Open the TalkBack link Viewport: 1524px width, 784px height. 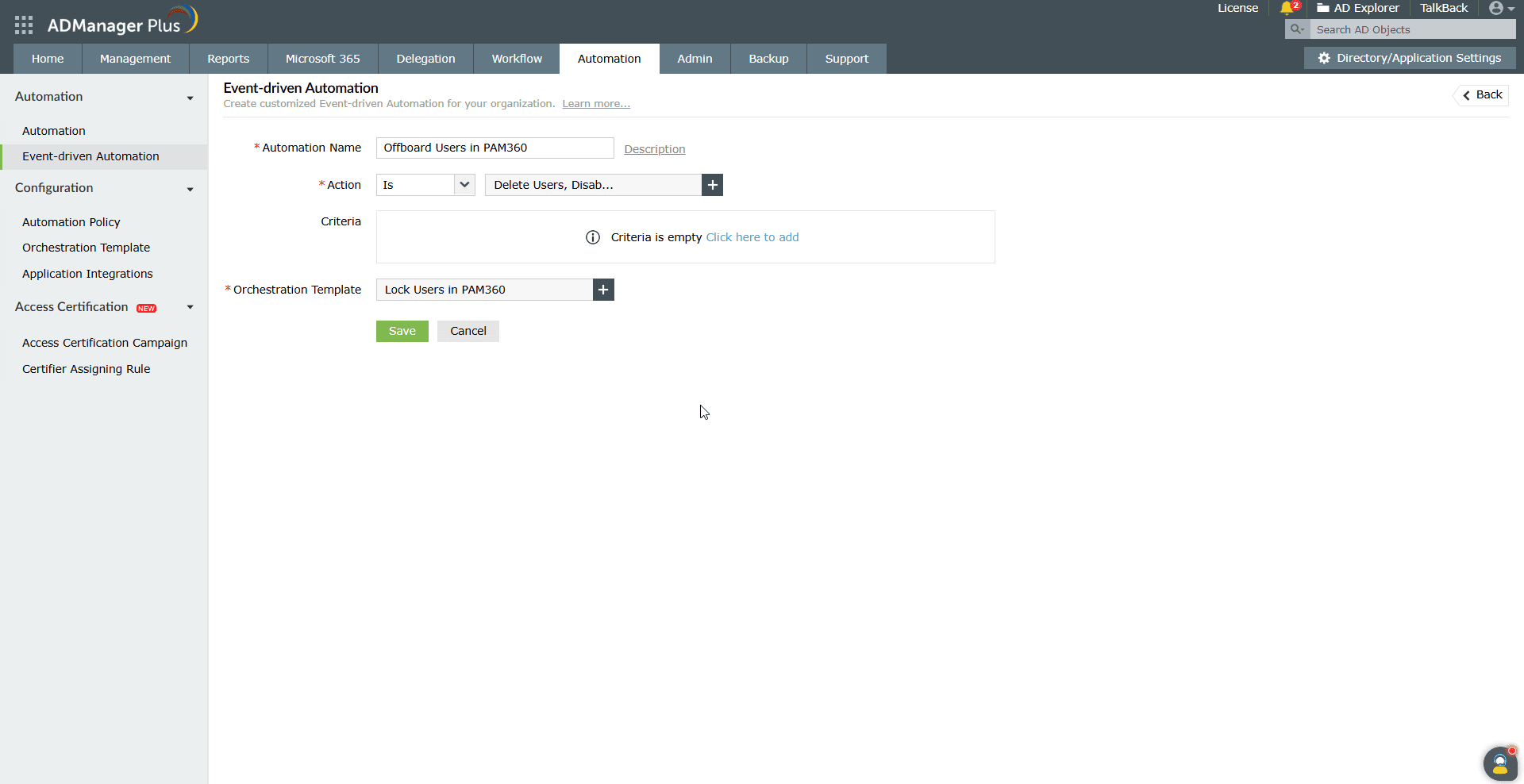tap(1444, 8)
